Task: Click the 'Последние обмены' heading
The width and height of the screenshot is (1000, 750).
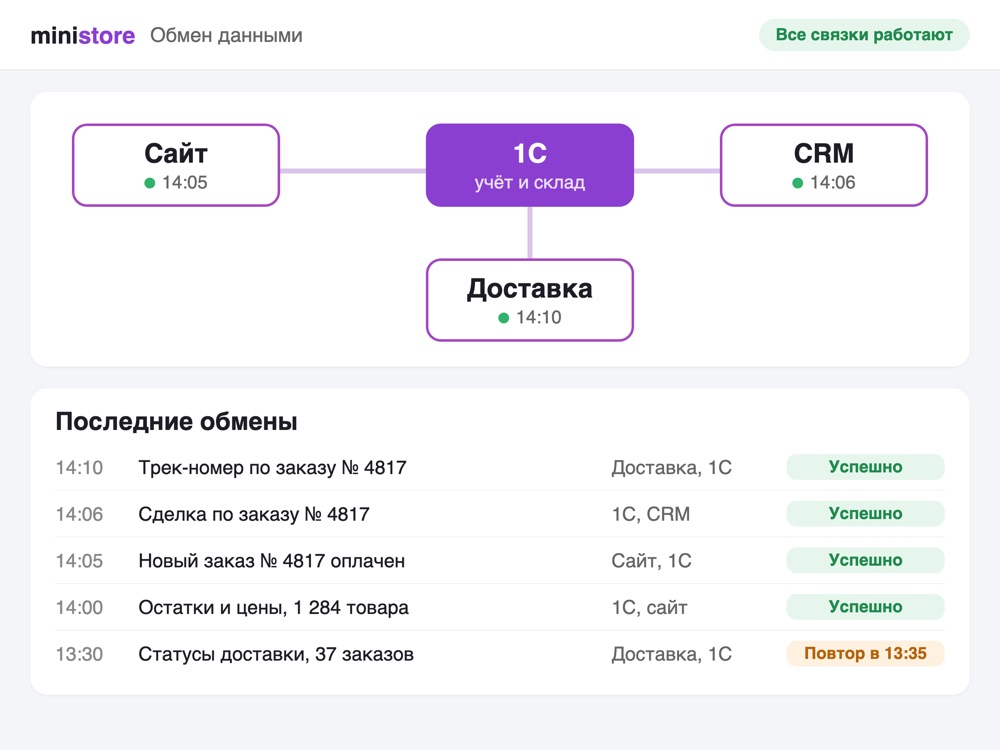Action: coord(177,422)
